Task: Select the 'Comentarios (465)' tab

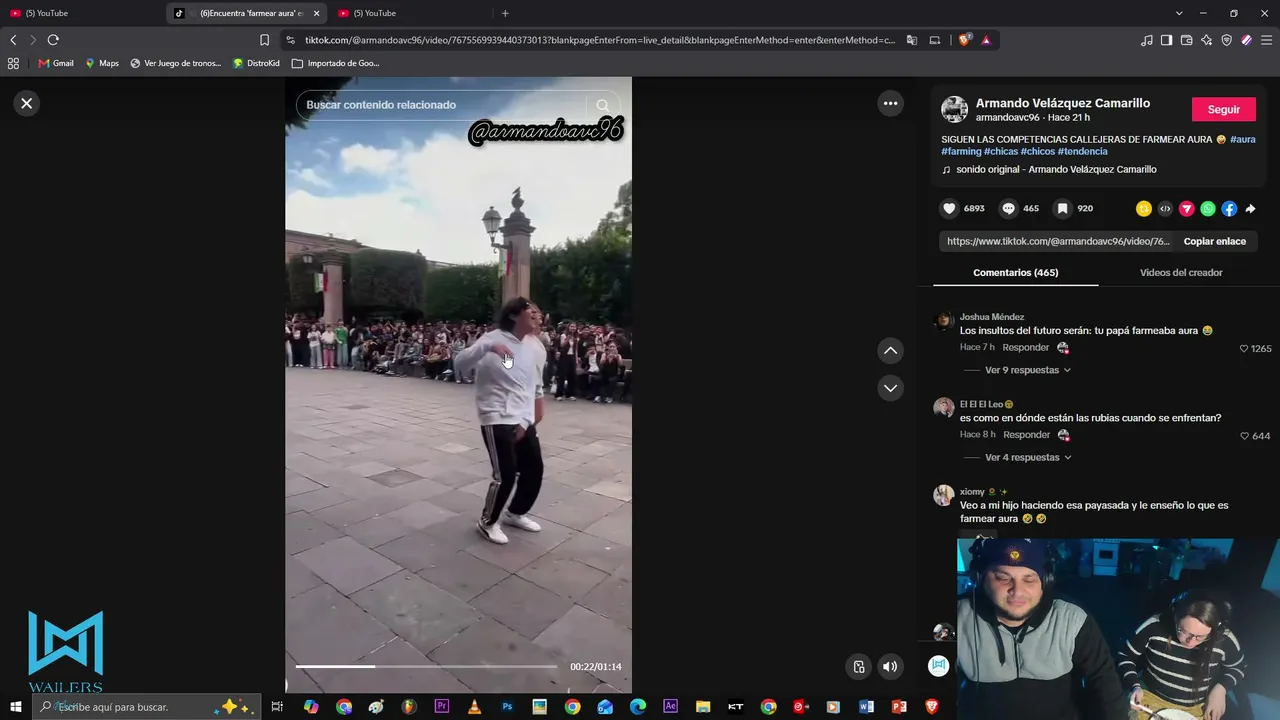Action: click(1016, 272)
